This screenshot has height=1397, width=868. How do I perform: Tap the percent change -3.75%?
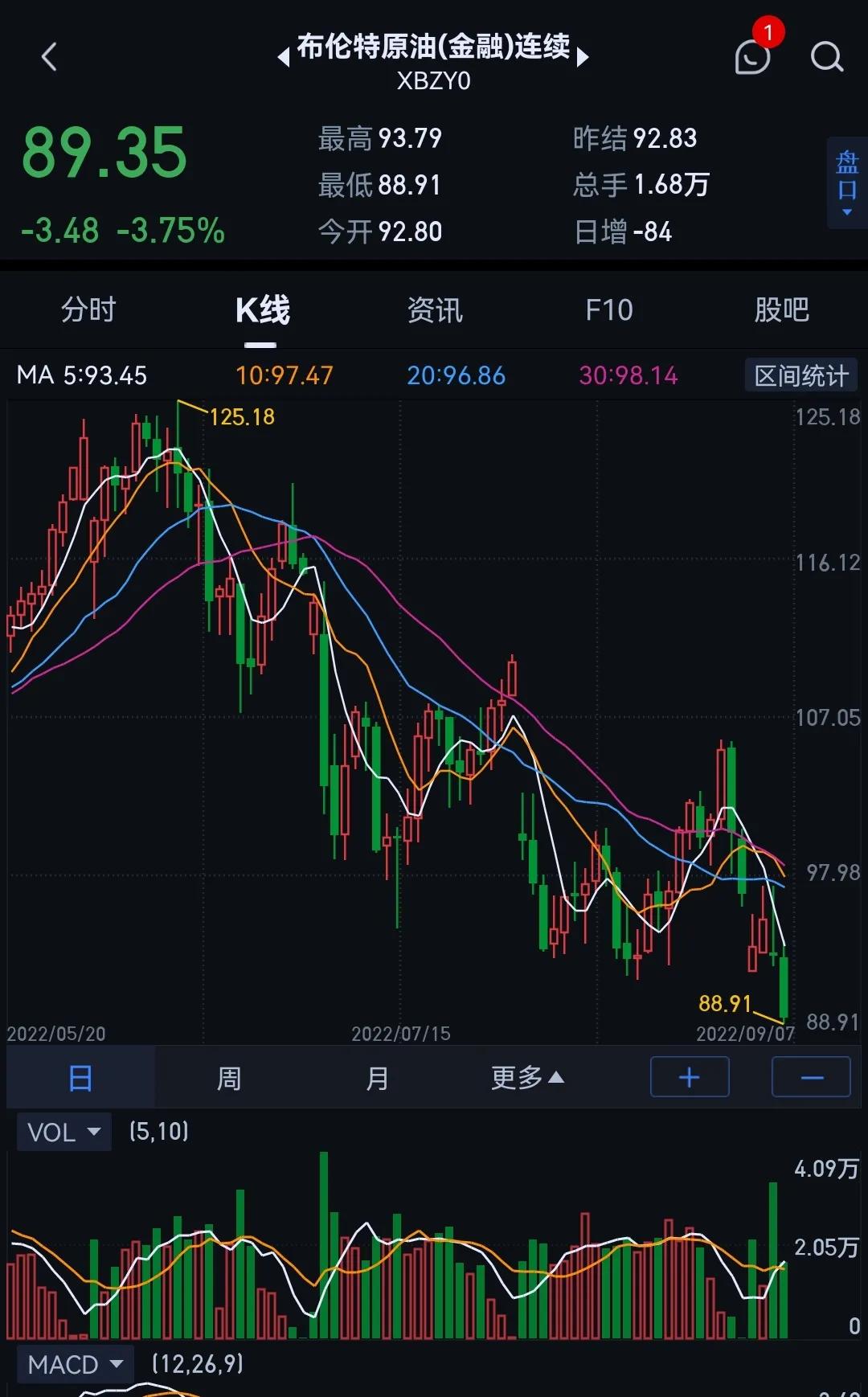click(170, 231)
